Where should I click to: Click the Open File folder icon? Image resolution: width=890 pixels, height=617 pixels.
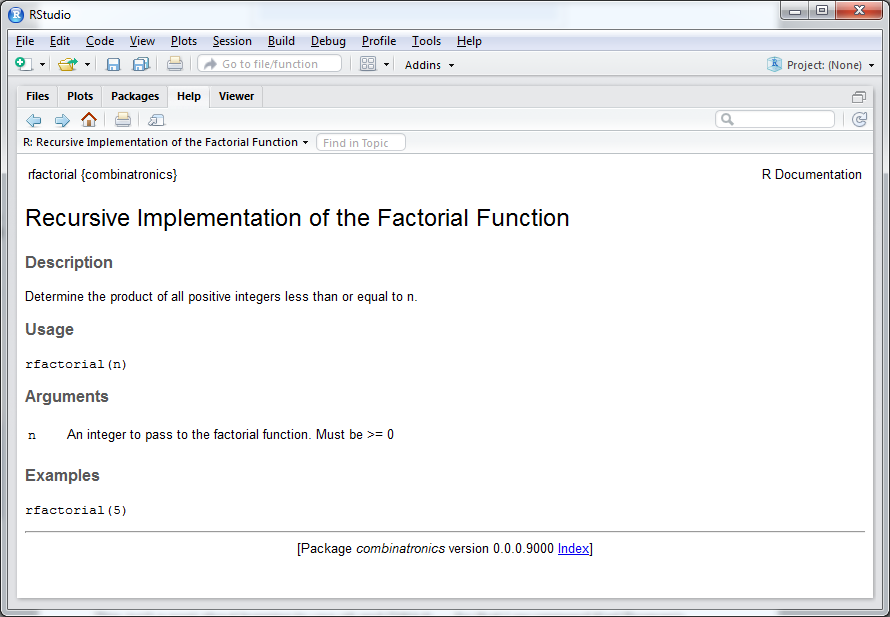[x=67, y=64]
